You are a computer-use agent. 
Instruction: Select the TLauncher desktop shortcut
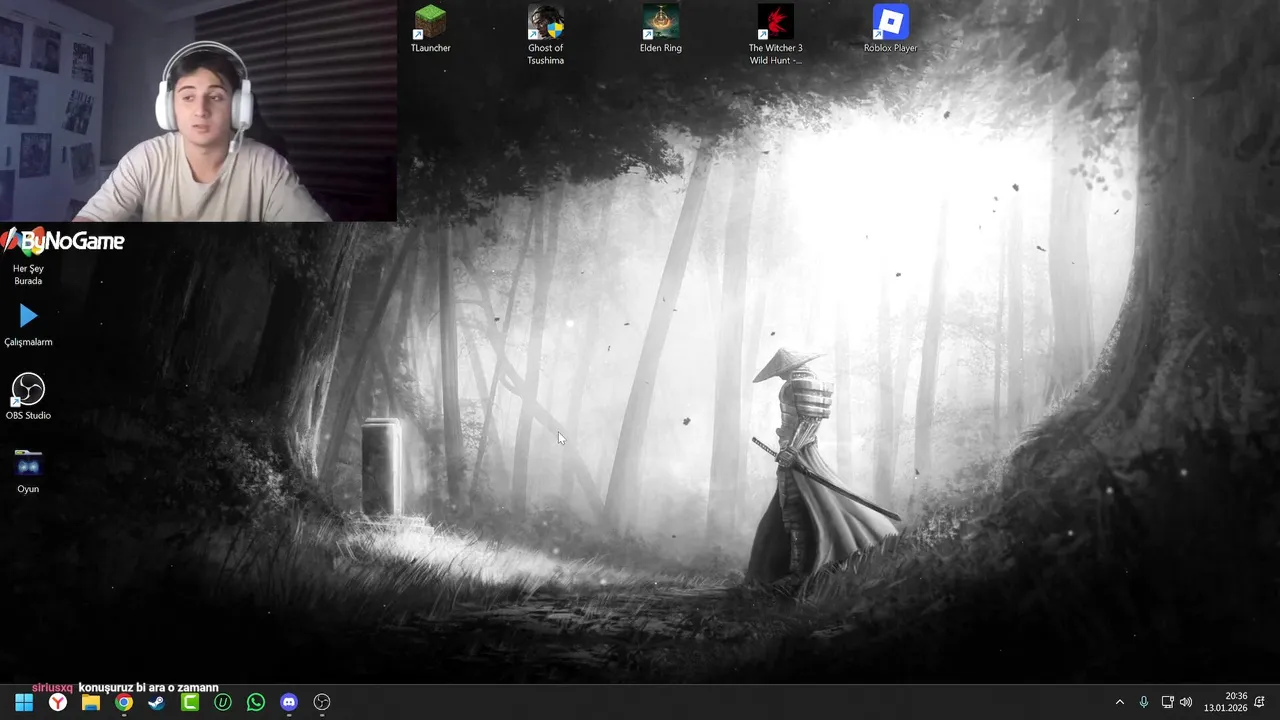[431, 29]
